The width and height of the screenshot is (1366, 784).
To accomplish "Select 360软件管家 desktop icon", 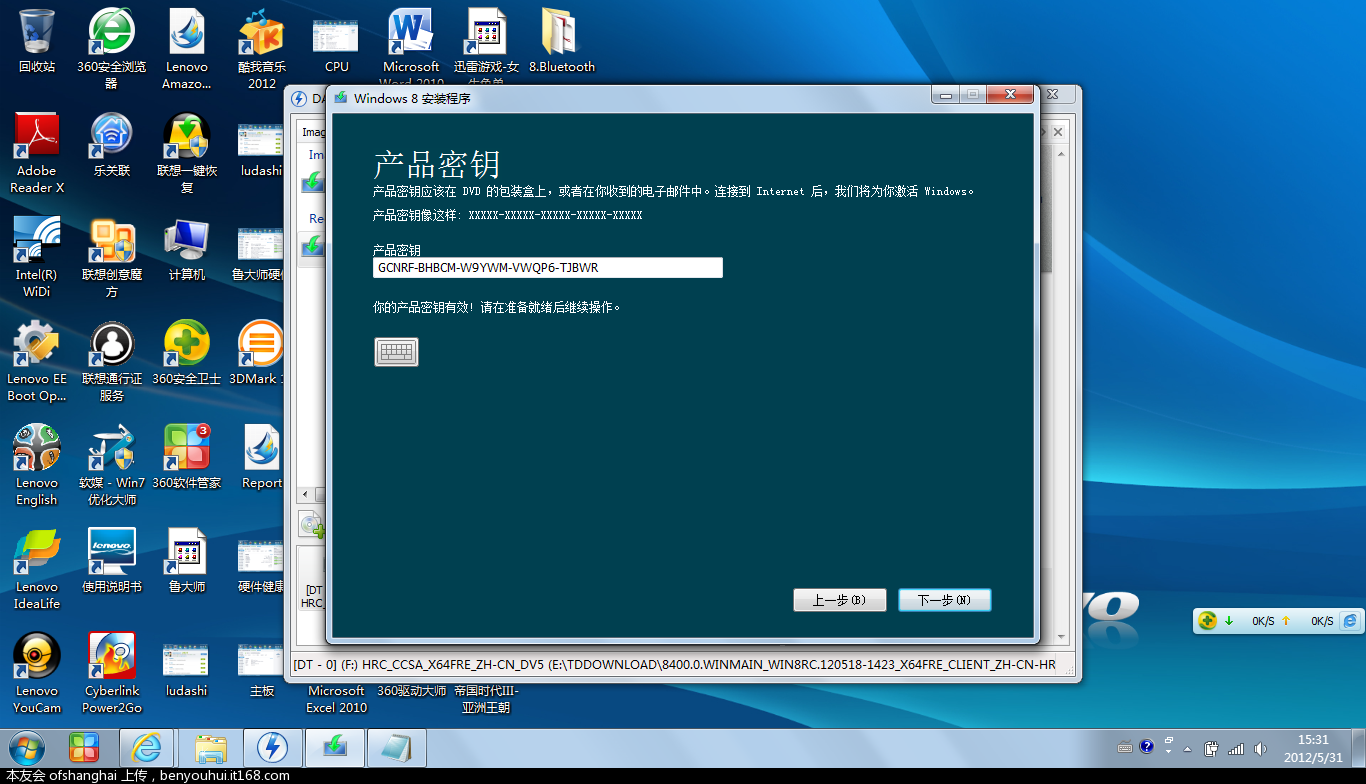I will coord(187,458).
